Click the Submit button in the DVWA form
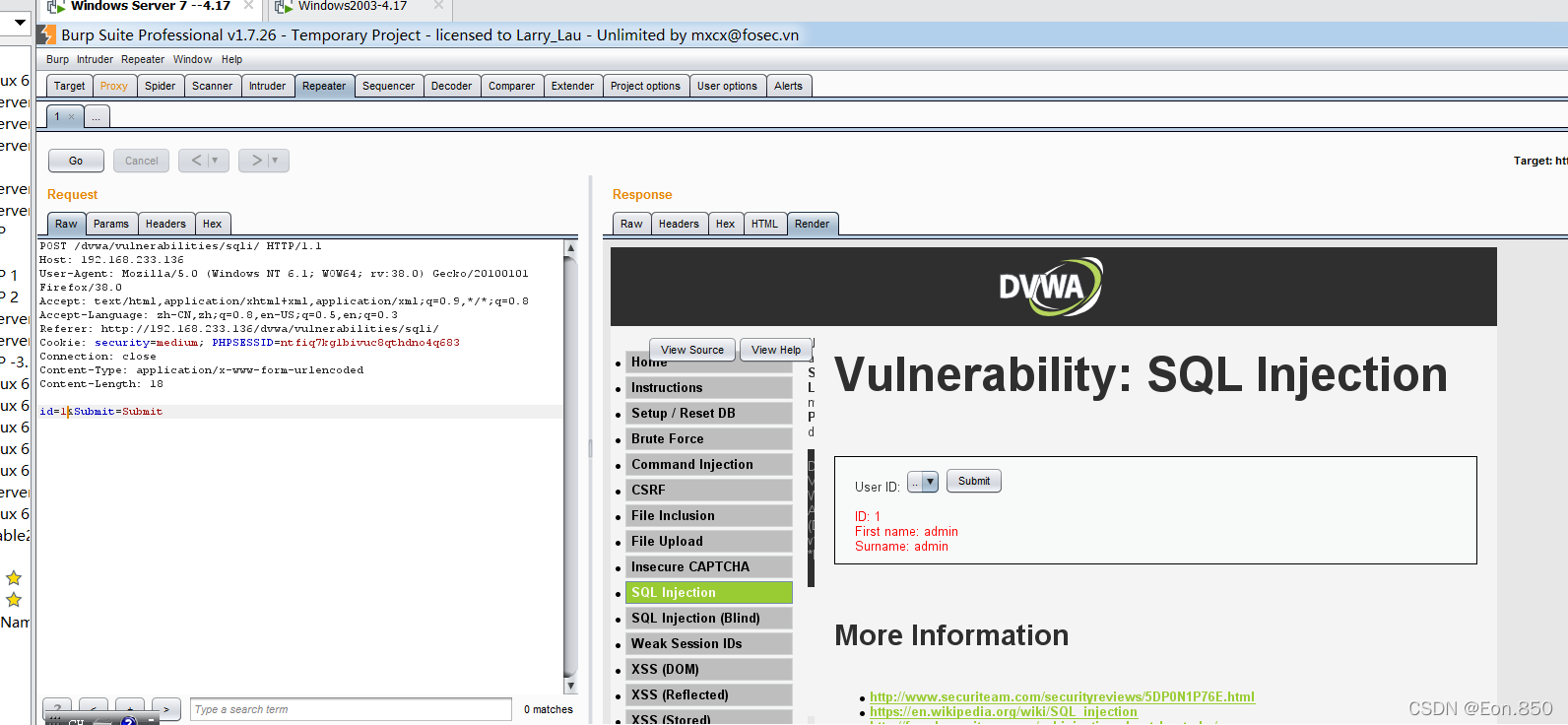The image size is (1568, 725). pos(974,481)
